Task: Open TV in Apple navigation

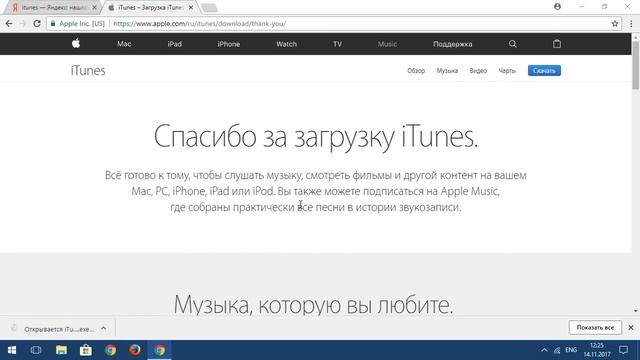Action: 337,44
